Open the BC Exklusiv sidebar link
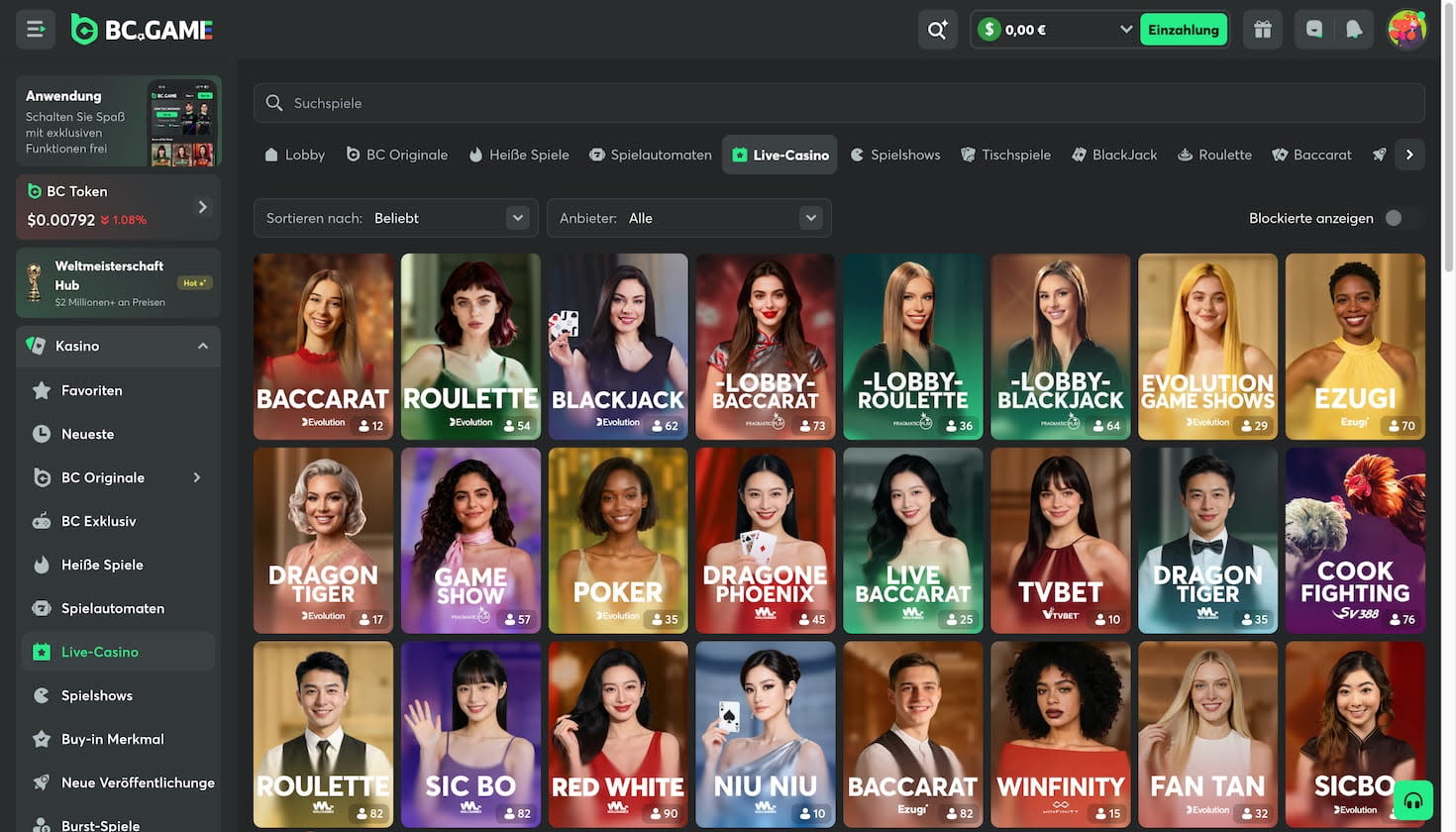 click(x=118, y=521)
